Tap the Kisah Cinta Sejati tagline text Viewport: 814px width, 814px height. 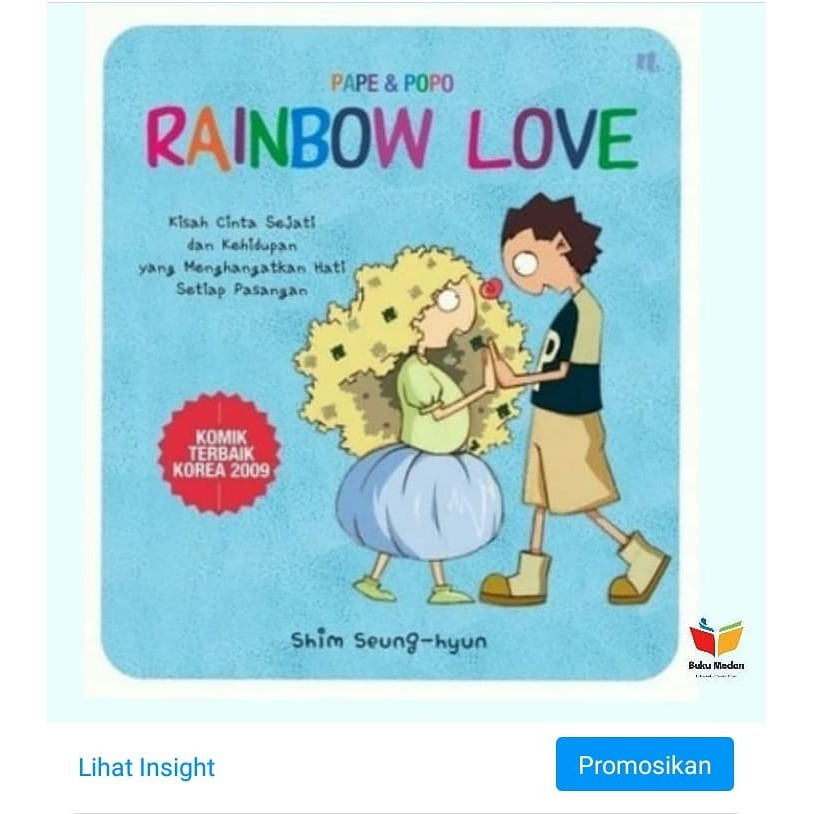point(242,222)
